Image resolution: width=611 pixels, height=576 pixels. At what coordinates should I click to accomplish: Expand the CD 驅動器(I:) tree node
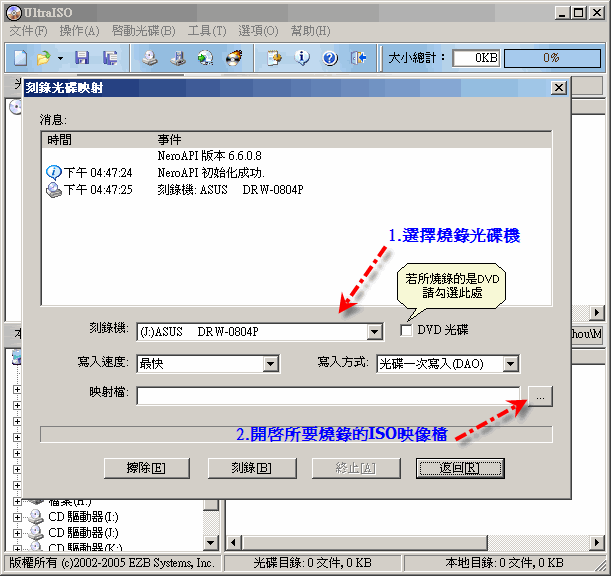tap(17, 516)
